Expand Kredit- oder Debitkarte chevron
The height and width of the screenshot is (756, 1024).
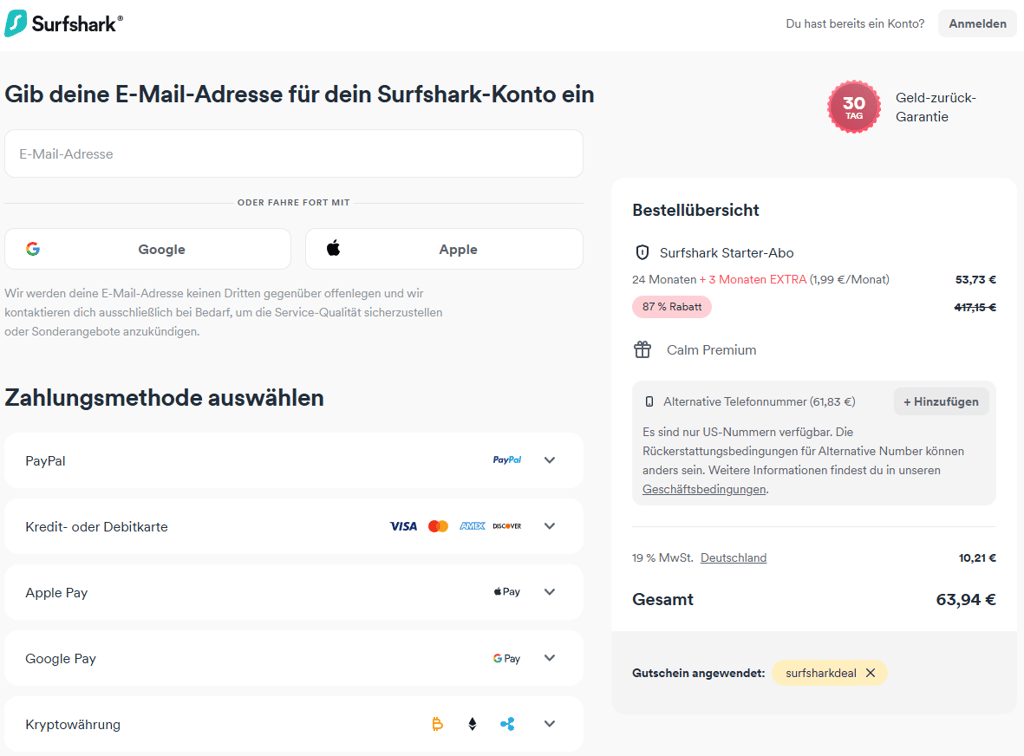(x=550, y=526)
